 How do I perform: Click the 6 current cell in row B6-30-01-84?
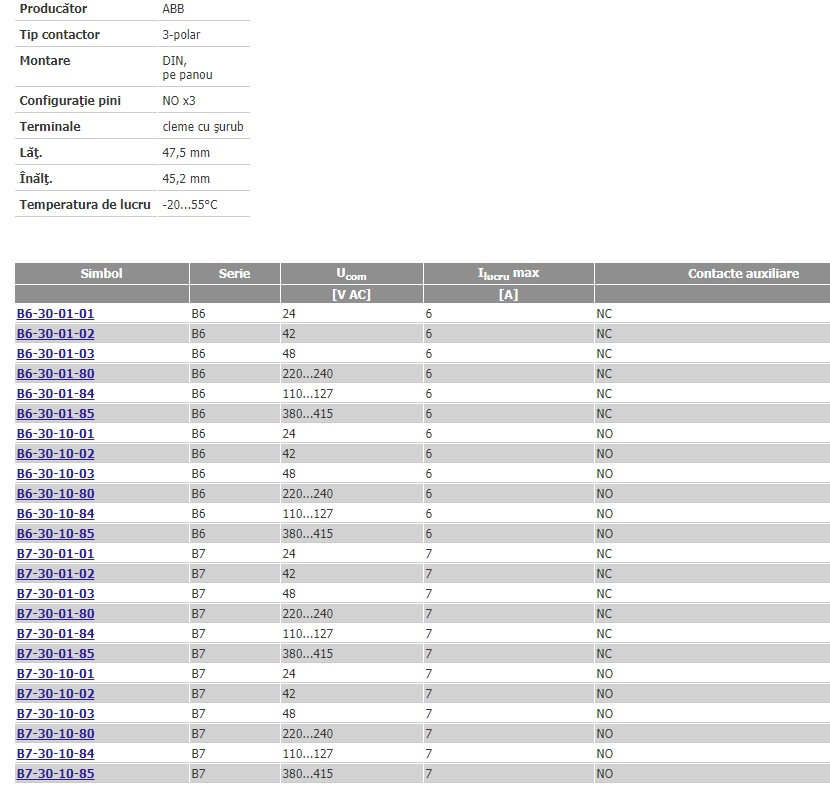429,394
